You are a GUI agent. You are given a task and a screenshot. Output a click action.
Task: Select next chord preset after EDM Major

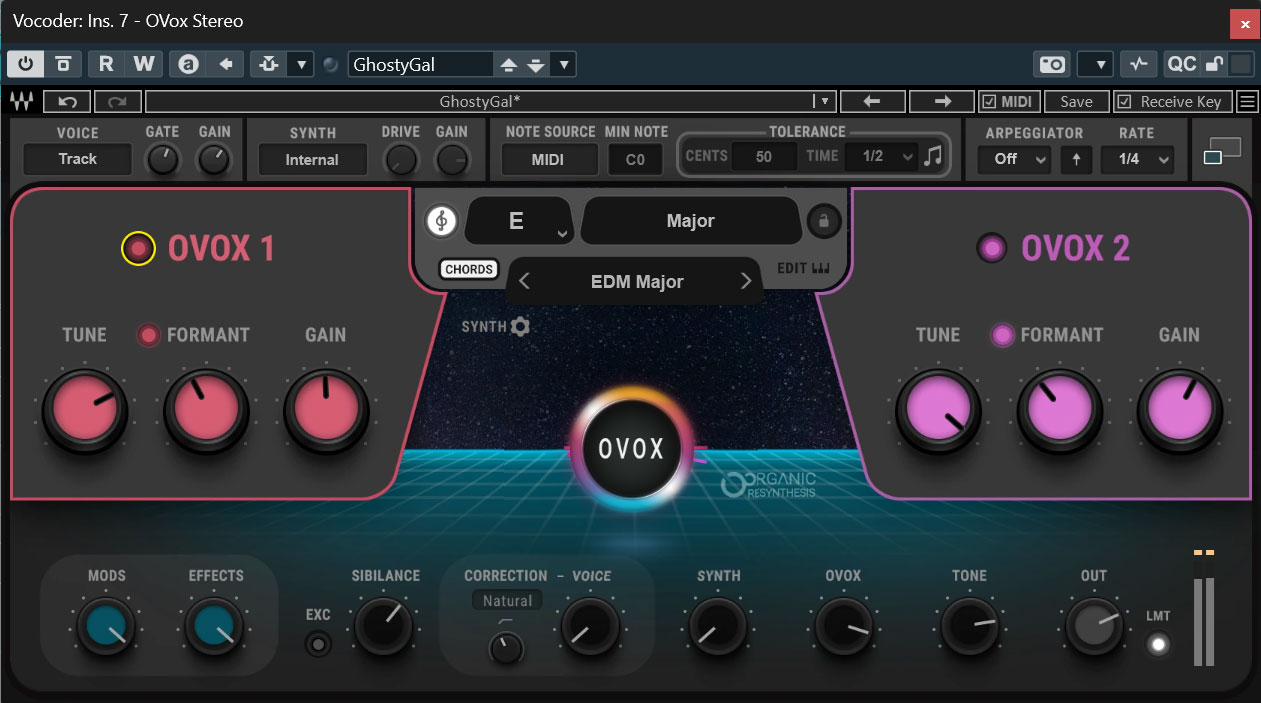[x=745, y=282]
